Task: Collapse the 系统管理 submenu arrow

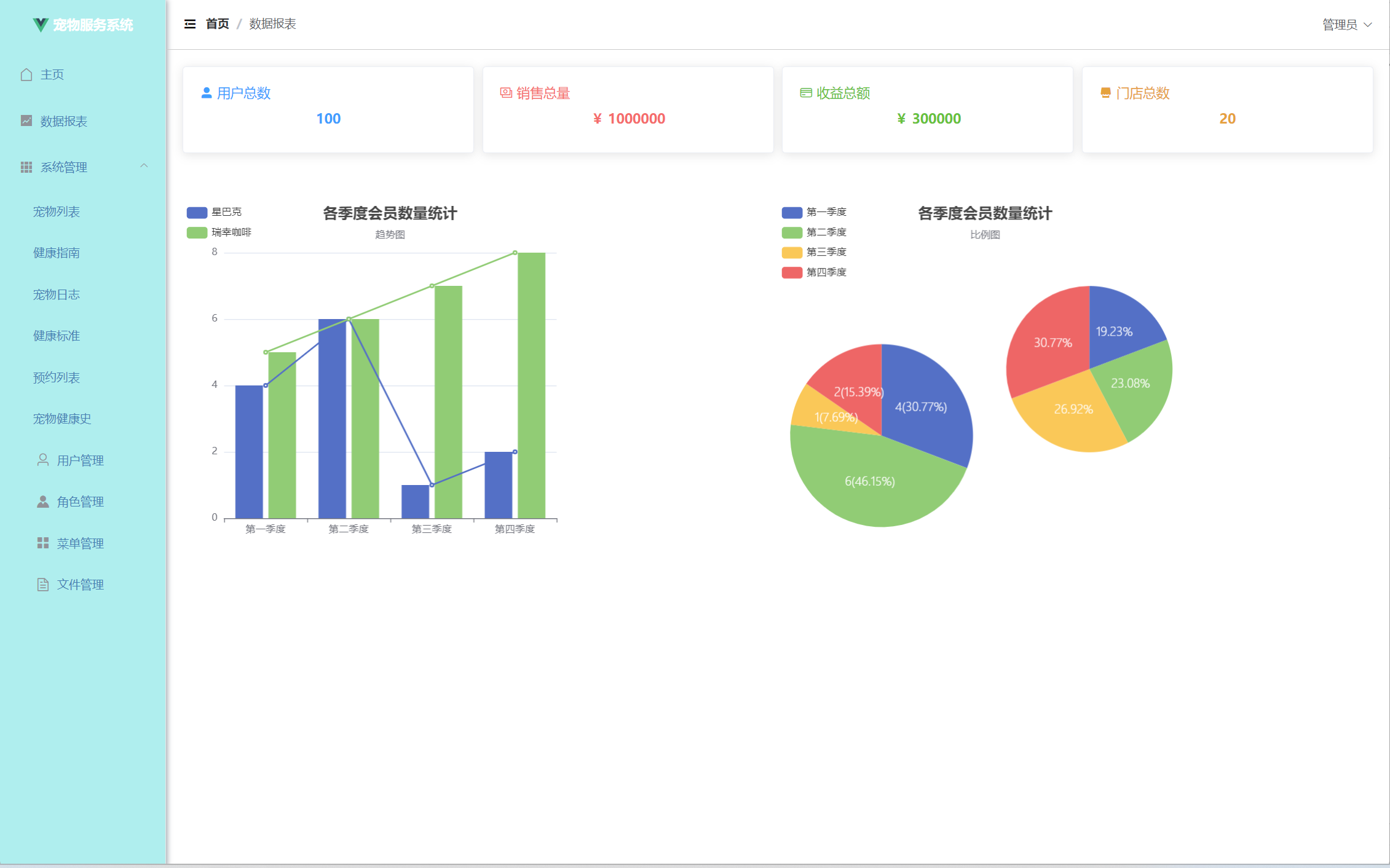Action: (x=144, y=166)
